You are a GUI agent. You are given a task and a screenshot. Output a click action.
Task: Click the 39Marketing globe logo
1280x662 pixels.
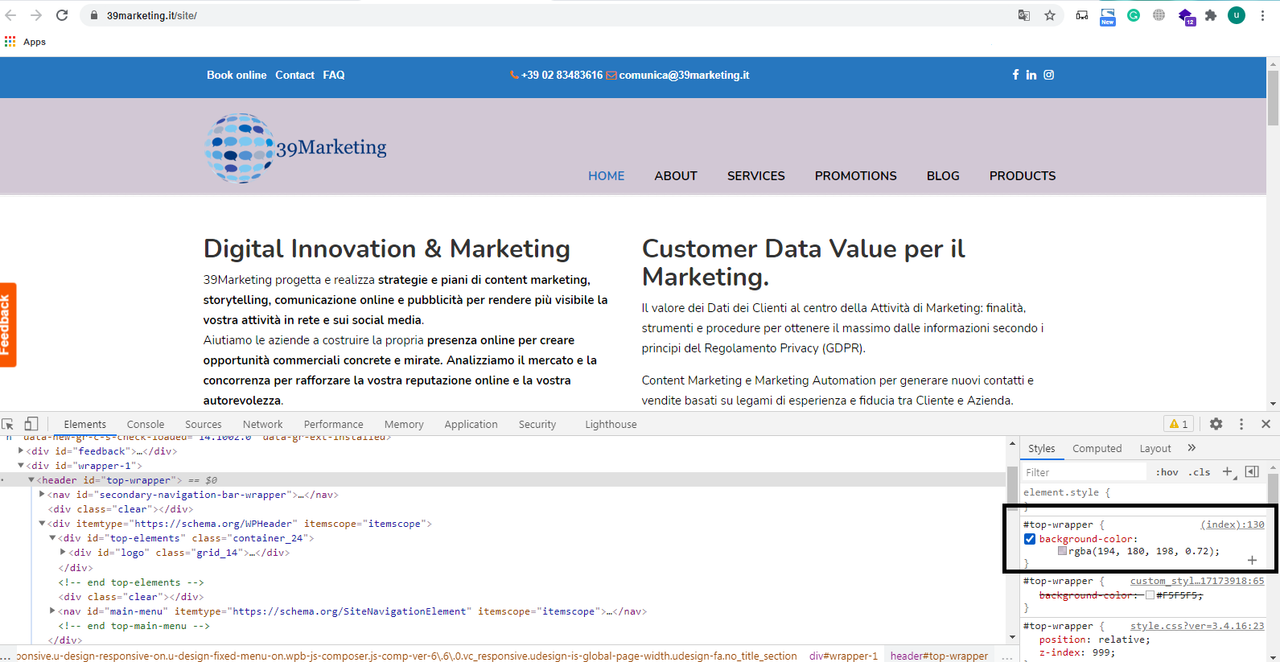click(x=240, y=148)
